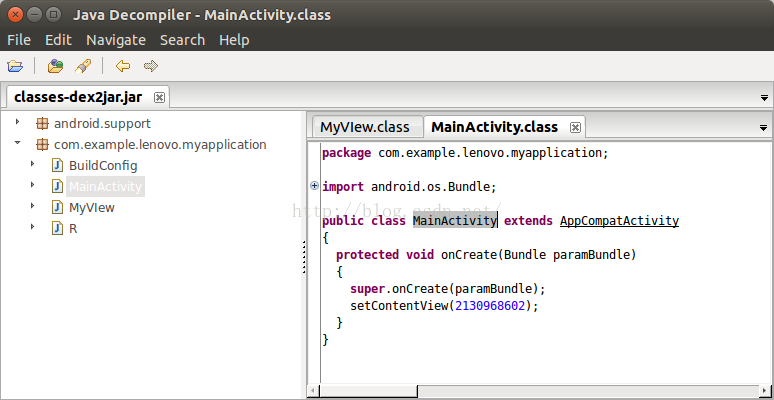Go forward with the right arrow icon
Image resolution: width=774 pixels, height=400 pixels.
coord(151,66)
